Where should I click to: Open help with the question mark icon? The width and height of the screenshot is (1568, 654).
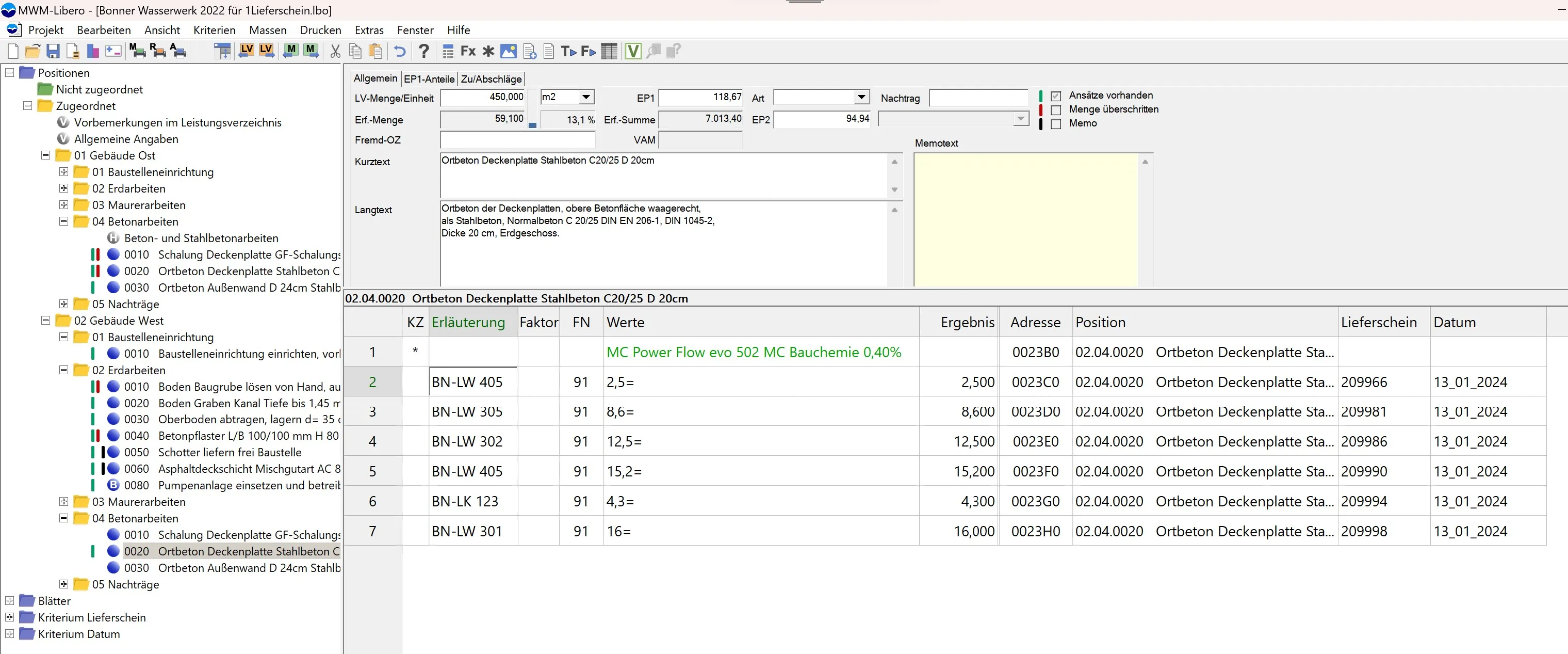(424, 51)
